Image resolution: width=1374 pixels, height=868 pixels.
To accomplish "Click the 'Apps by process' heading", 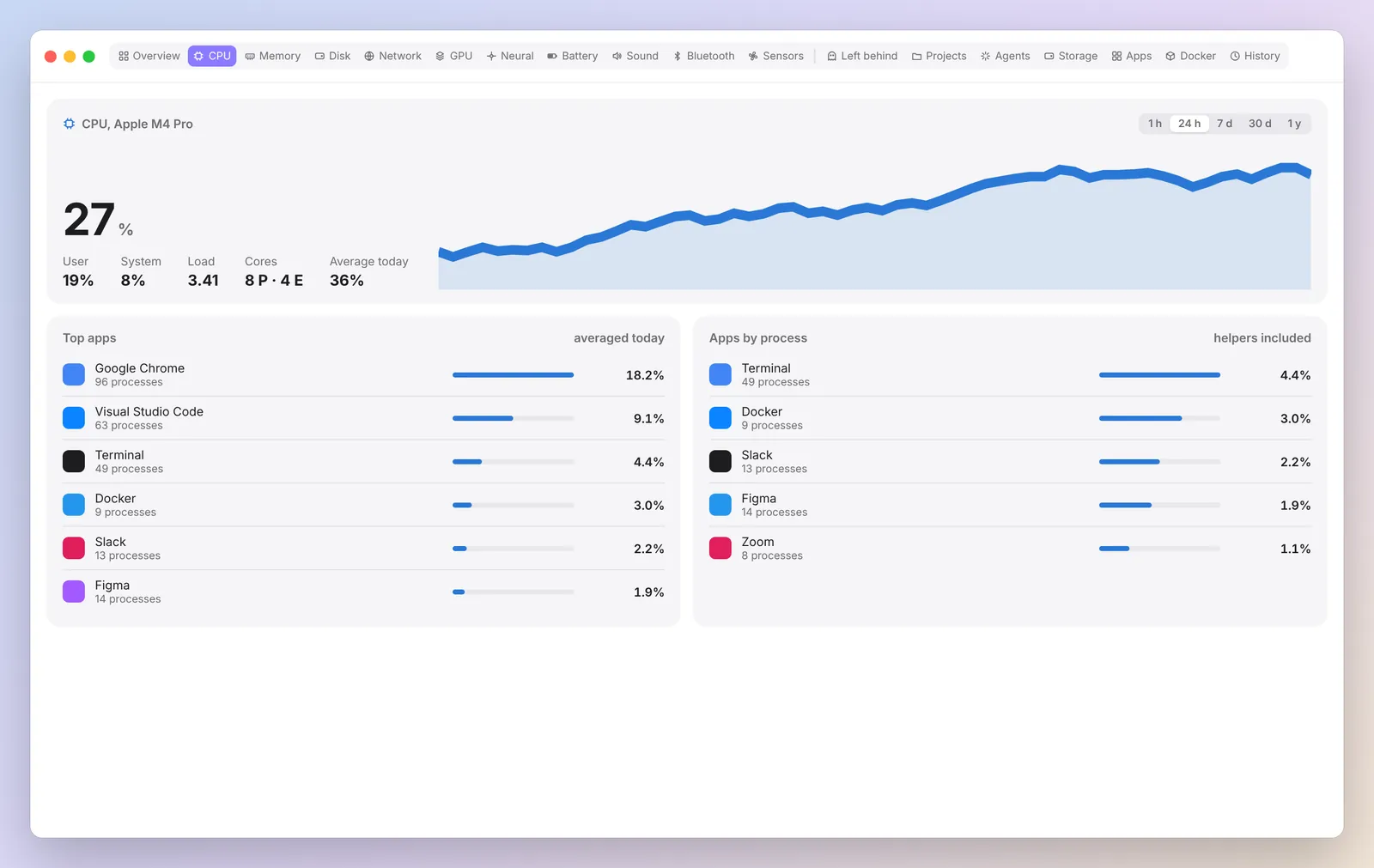I will pos(758,338).
